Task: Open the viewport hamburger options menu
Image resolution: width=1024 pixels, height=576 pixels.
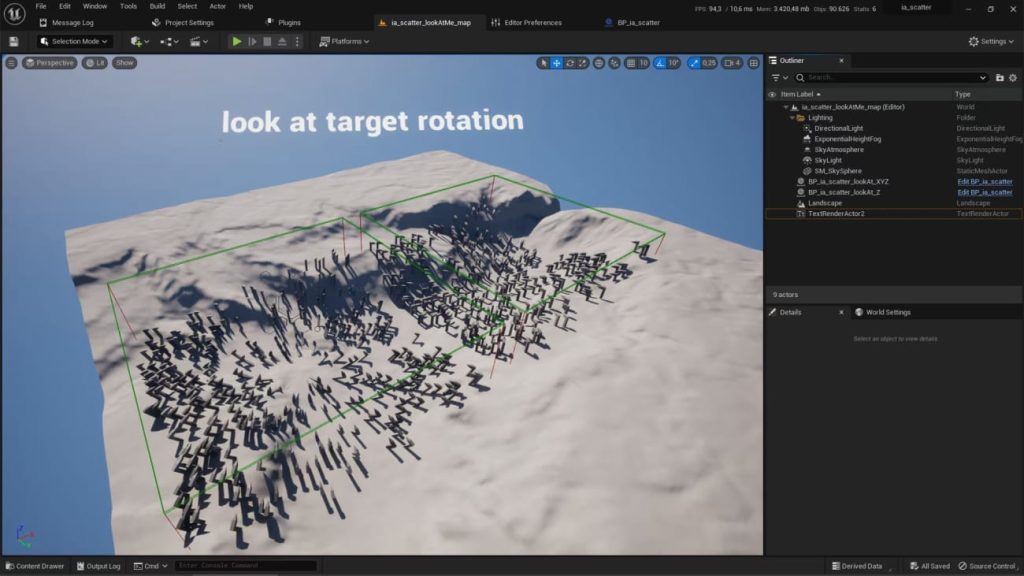Action: [11, 63]
